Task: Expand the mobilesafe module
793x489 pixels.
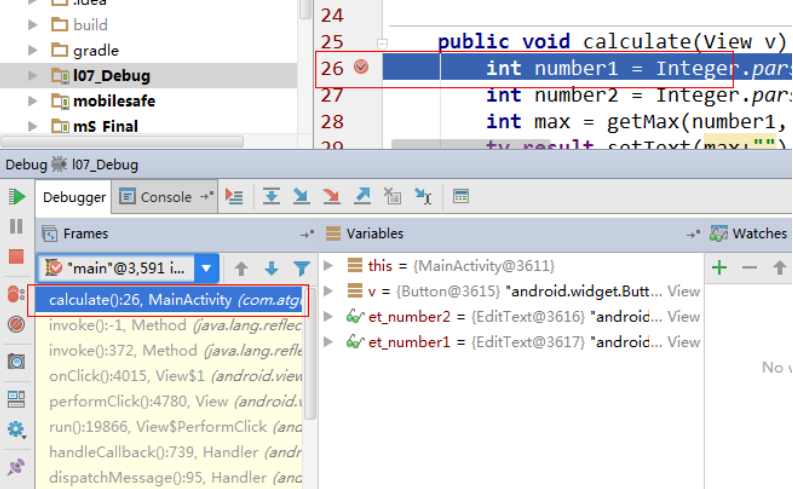Action: 32,101
